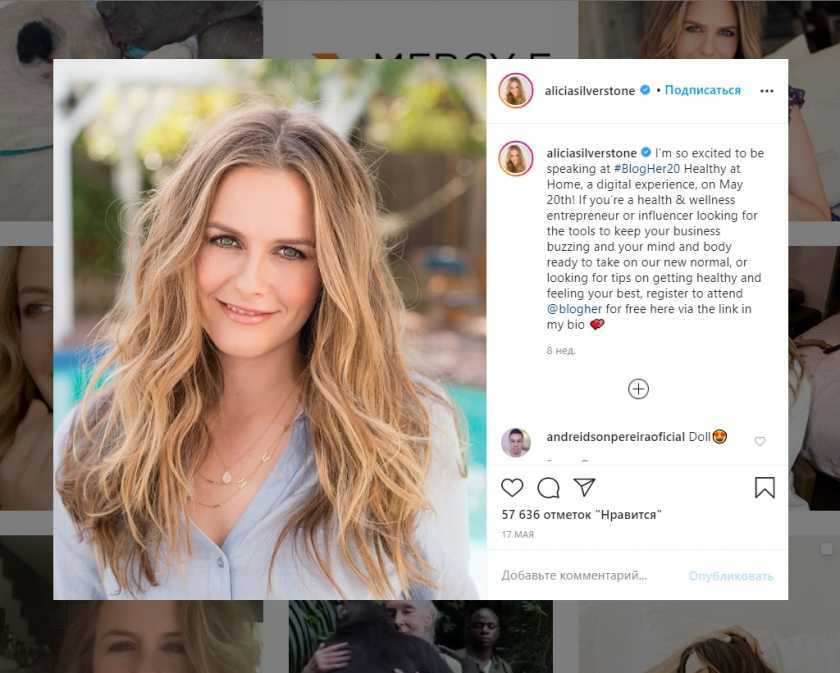Open the header profile avatar picture
The image size is (840, 673).
[x=516, y=90]
